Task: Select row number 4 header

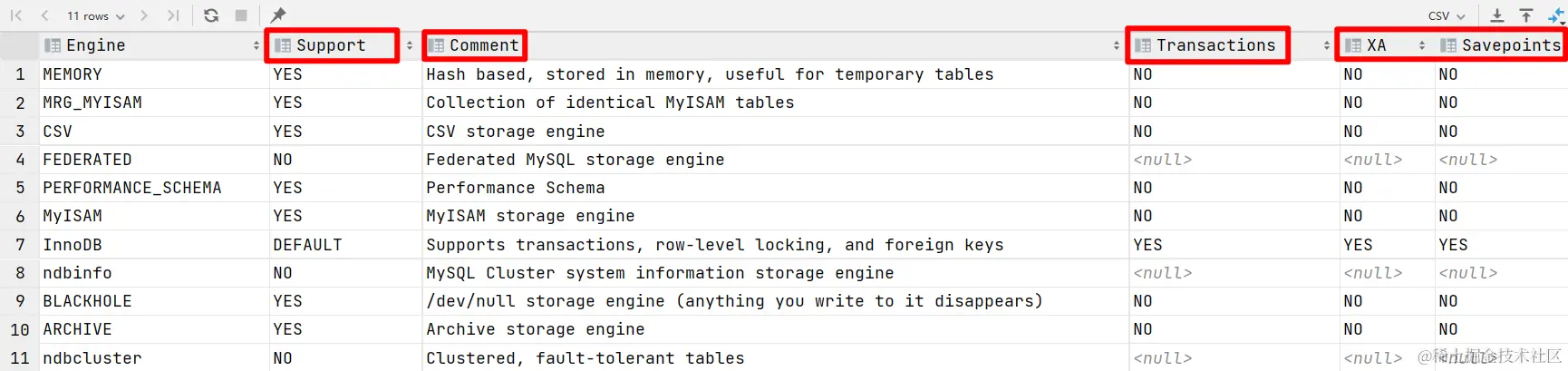Action: (x=20, y=160)
